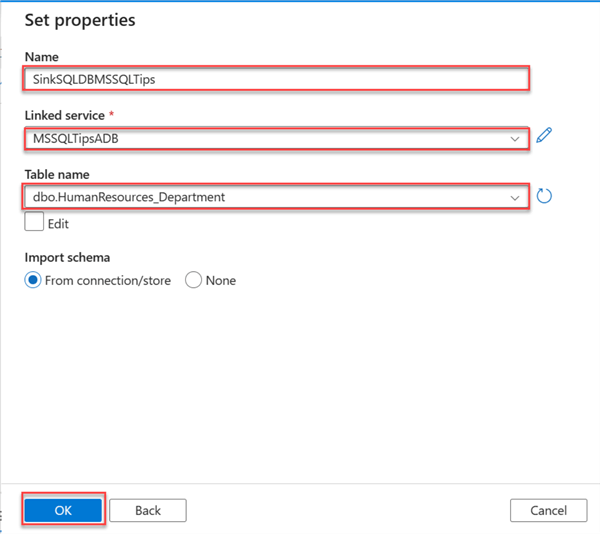
Task: Click the Table name label
Action: [57, 174]
